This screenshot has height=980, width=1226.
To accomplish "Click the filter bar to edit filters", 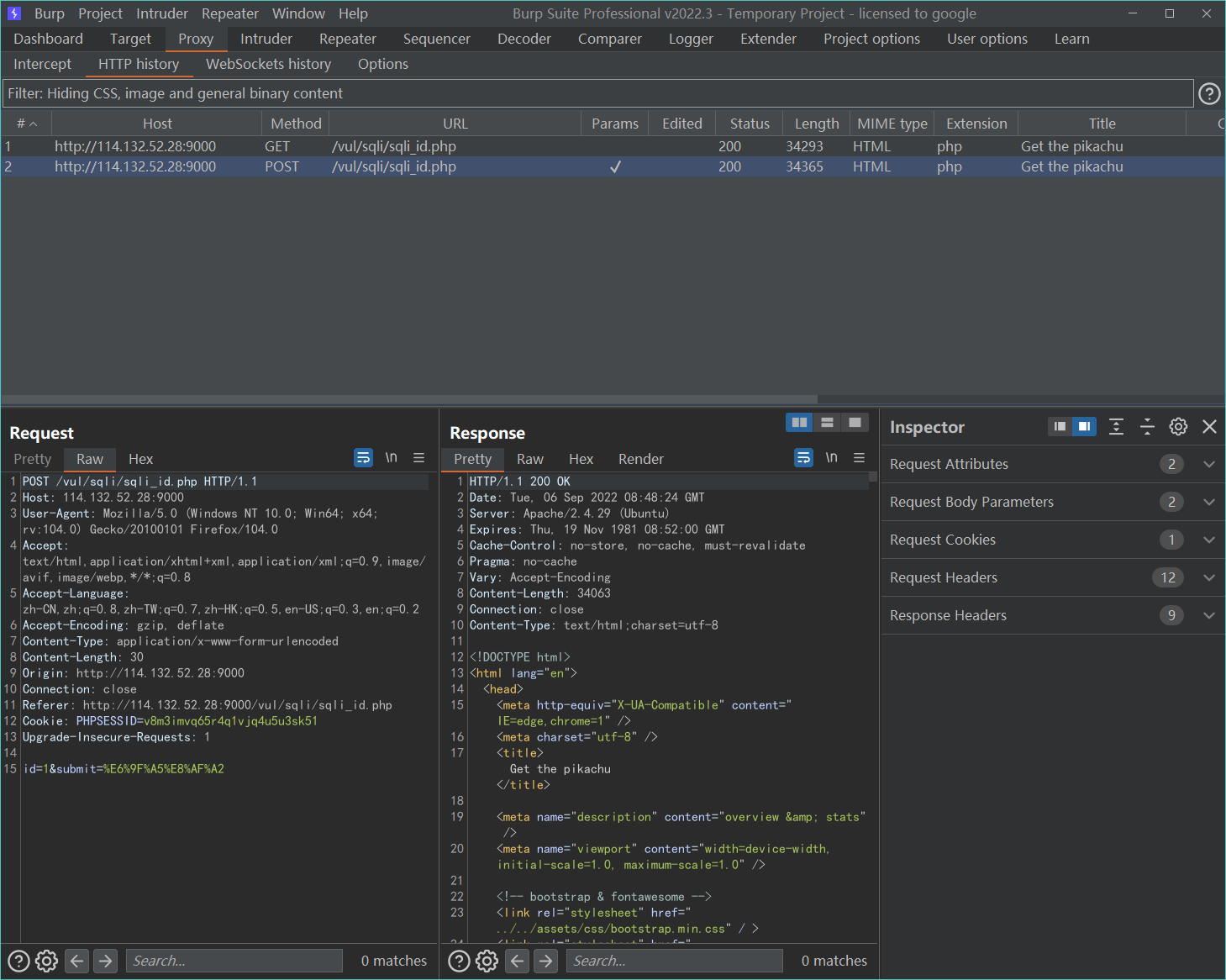I will [x=597, y=93].
